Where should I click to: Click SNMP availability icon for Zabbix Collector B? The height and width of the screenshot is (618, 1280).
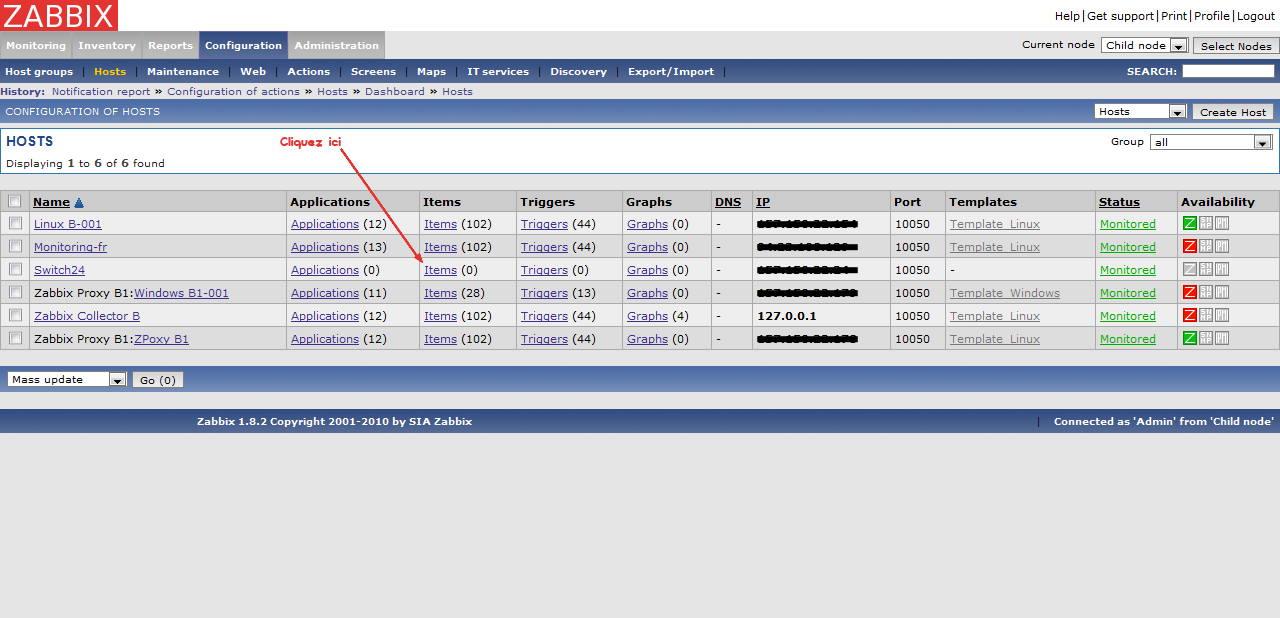point(1206,316)
